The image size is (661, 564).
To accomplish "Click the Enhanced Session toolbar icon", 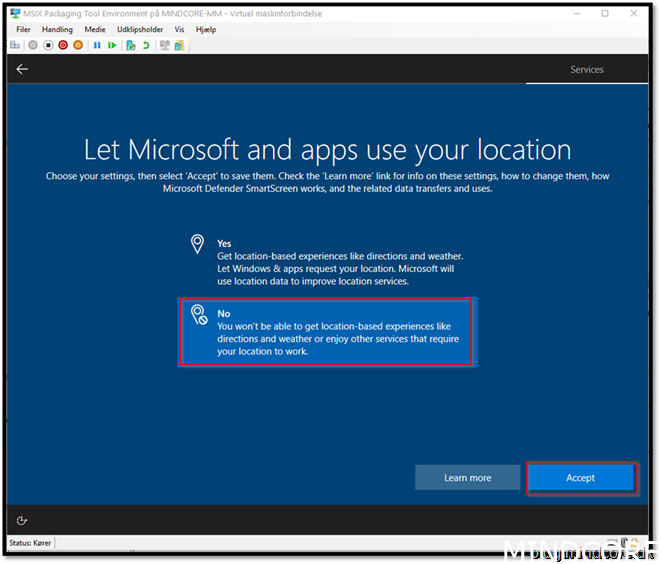I will click(x=164, y=45).
